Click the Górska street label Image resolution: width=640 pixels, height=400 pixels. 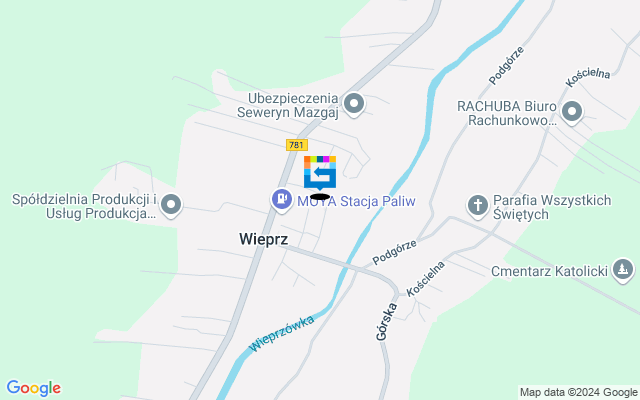point(386,321)
